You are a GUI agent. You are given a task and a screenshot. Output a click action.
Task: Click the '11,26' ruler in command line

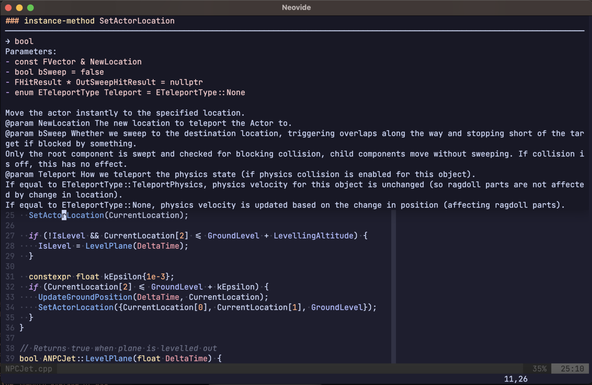[x=516, y=379]
